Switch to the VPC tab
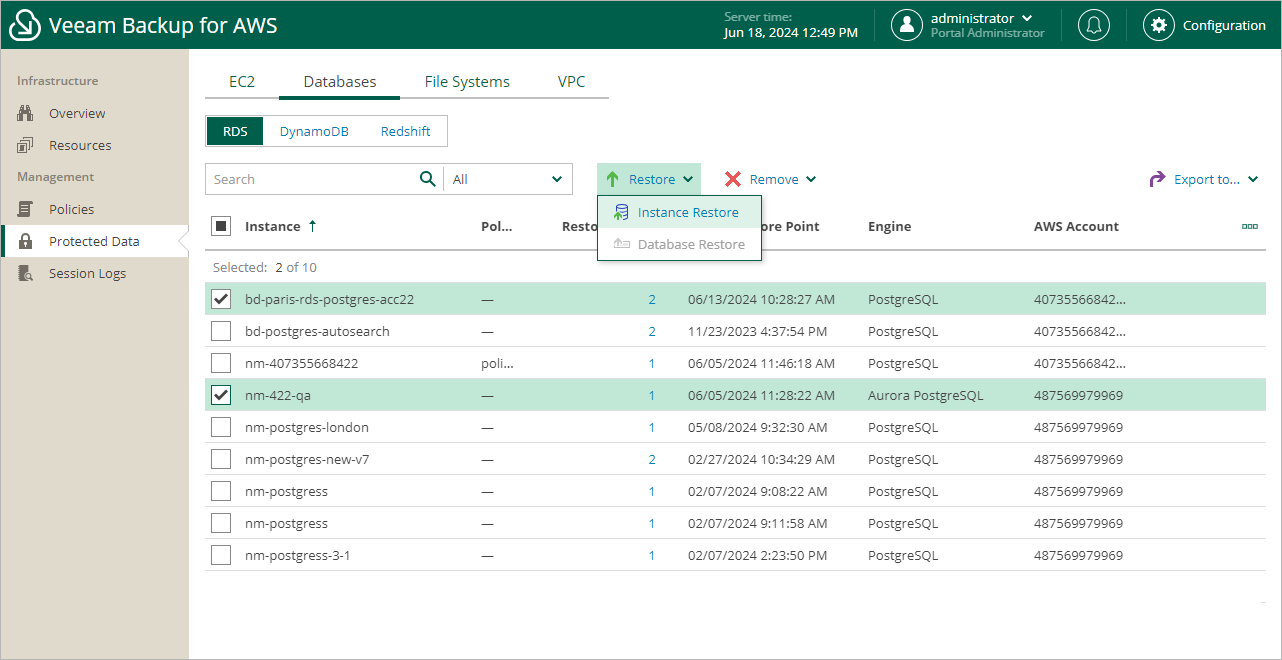Screen dimensions: 1282x660 (x=571, y=82)
